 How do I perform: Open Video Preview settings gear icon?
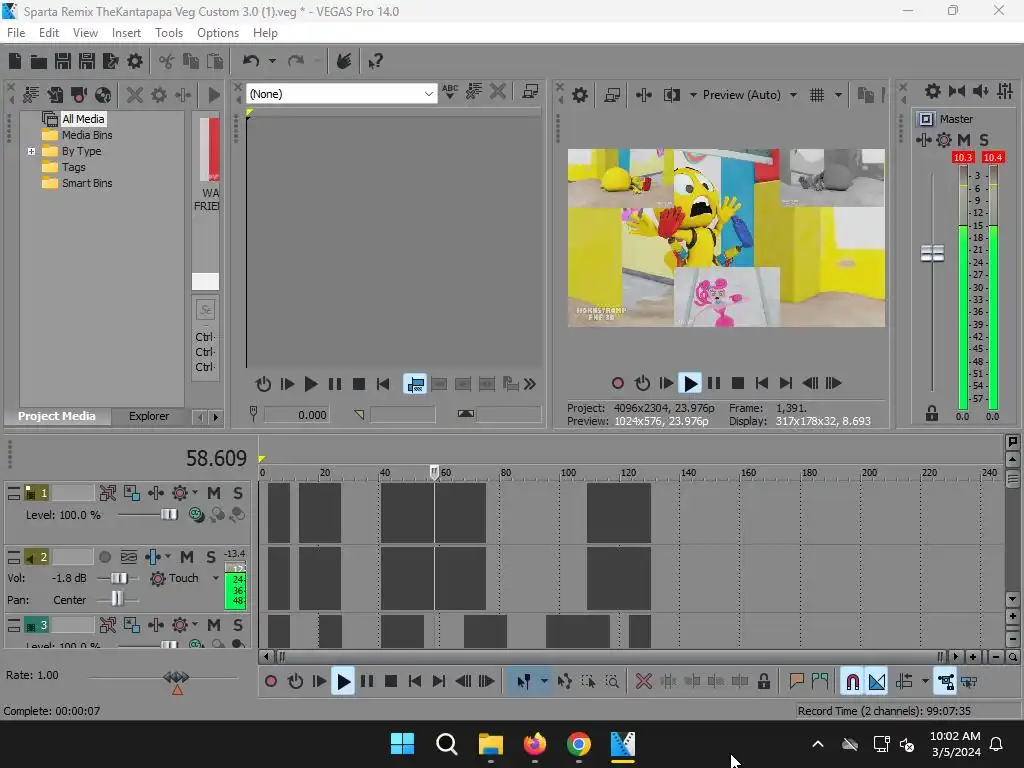pyautogui.click(x=580, y=95)
